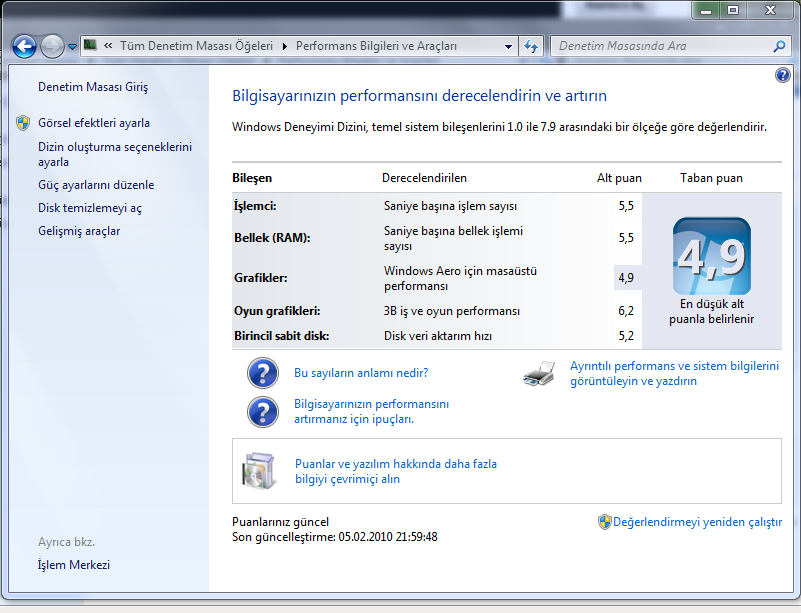The height and width of the screenshot is (613, 801).
Task: Open Bu sayıların anlamı nedir? link
Action: 361,373
